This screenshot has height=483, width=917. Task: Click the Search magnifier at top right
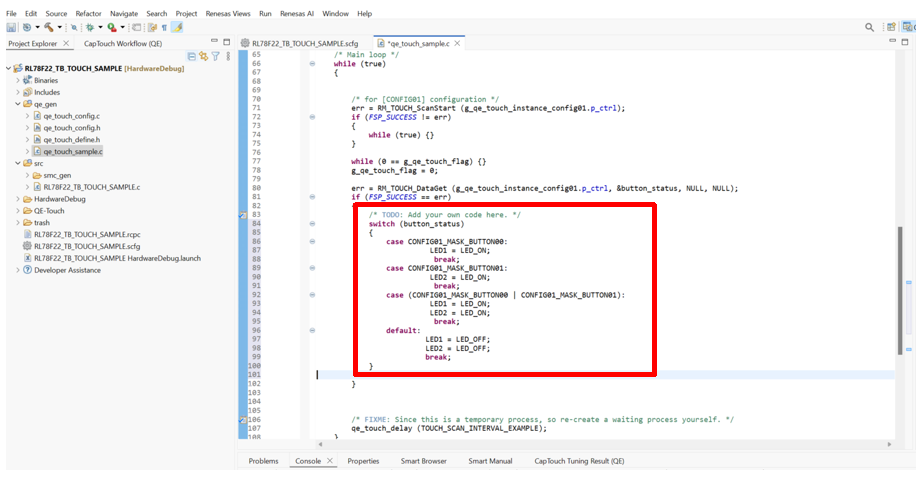point(871,28)
